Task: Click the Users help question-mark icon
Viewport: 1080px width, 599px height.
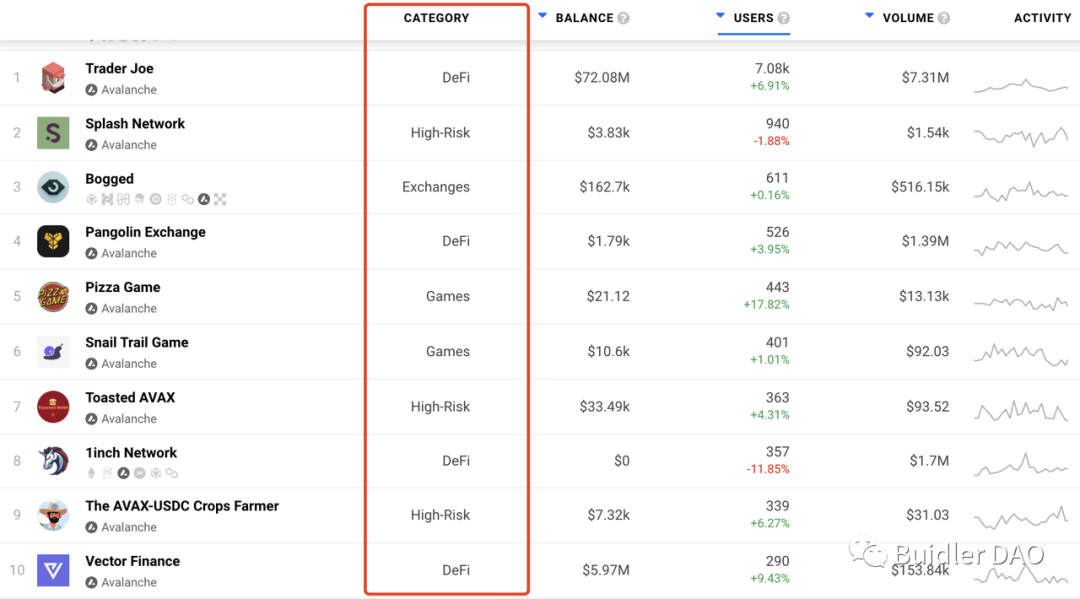Action: tap(783, 19)
